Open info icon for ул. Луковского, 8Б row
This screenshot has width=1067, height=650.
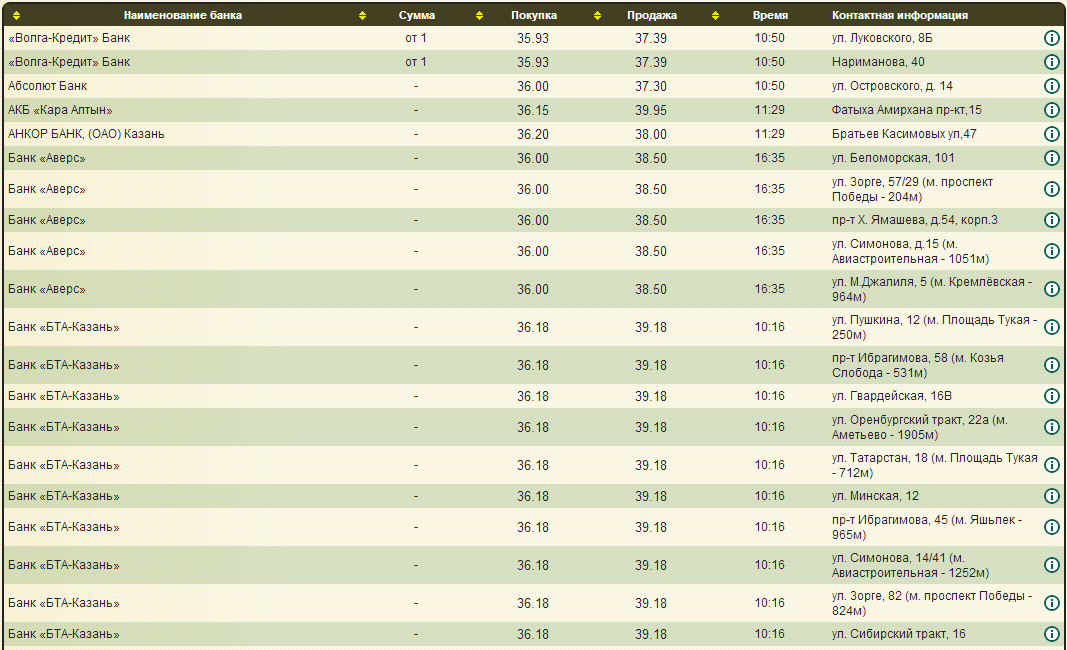(x=1051, y=38)
